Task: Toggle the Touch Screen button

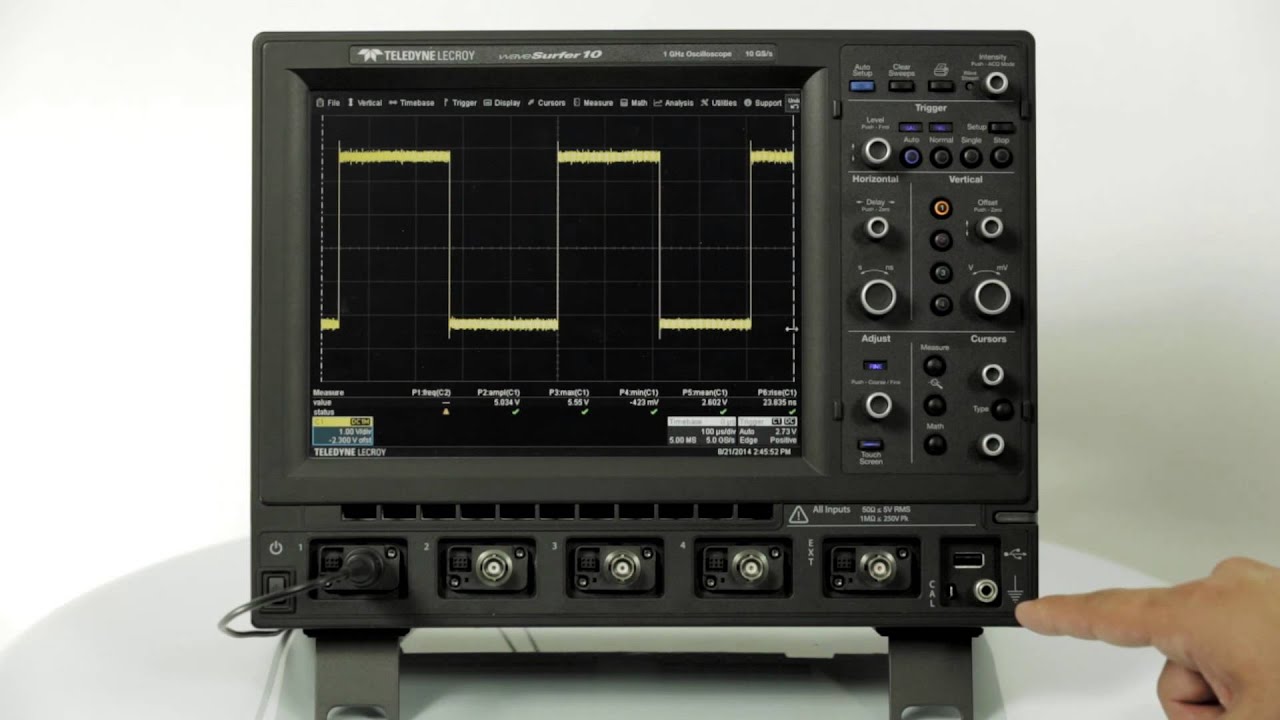Action: [x=870, y=444]
